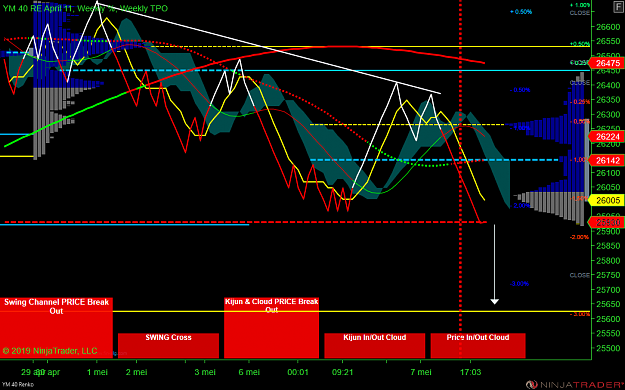
Task: Click the 7 mei date label
Action: click(x=421, y=372)
